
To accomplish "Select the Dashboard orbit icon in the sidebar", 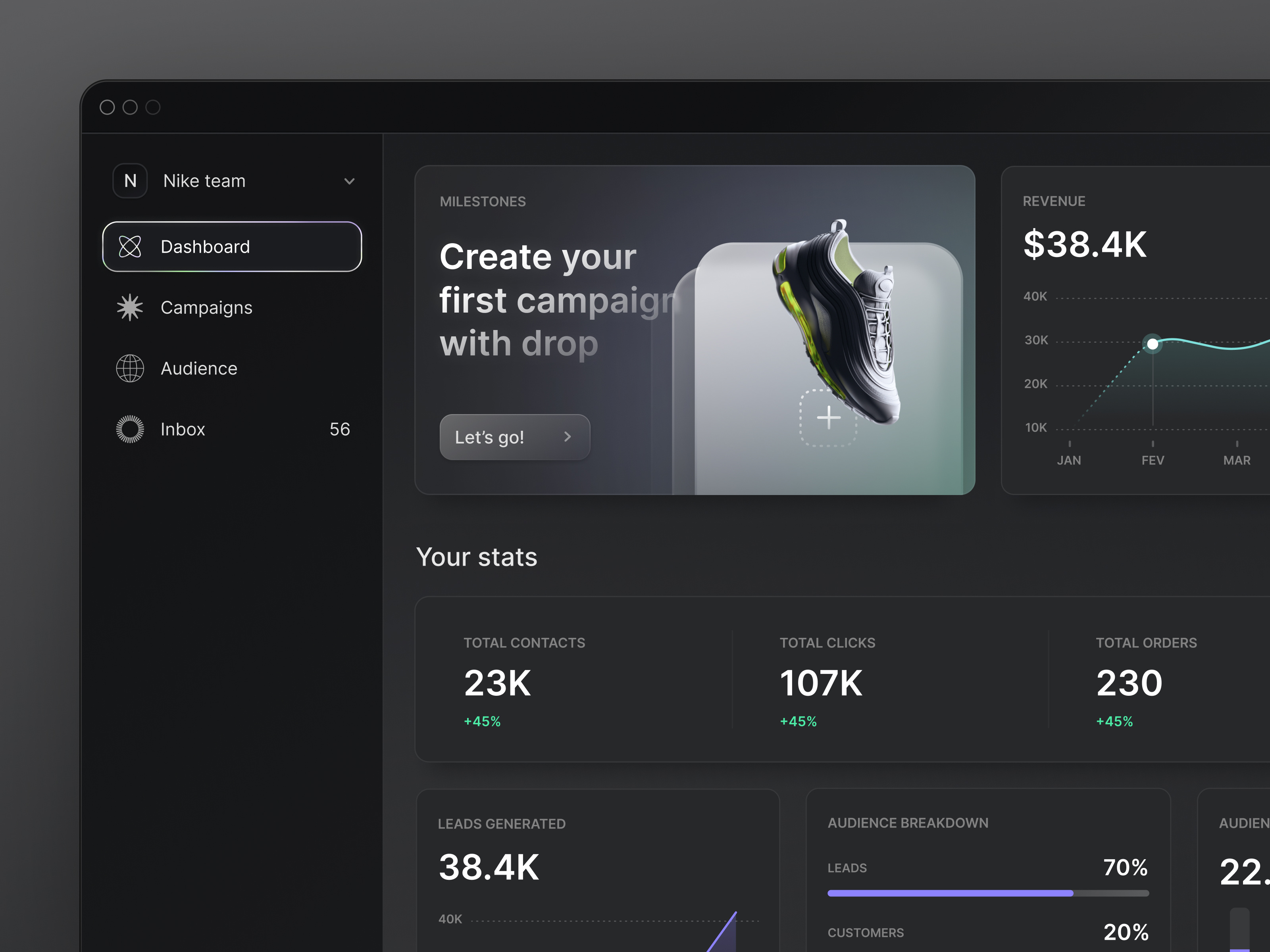I will pos(130,246).
